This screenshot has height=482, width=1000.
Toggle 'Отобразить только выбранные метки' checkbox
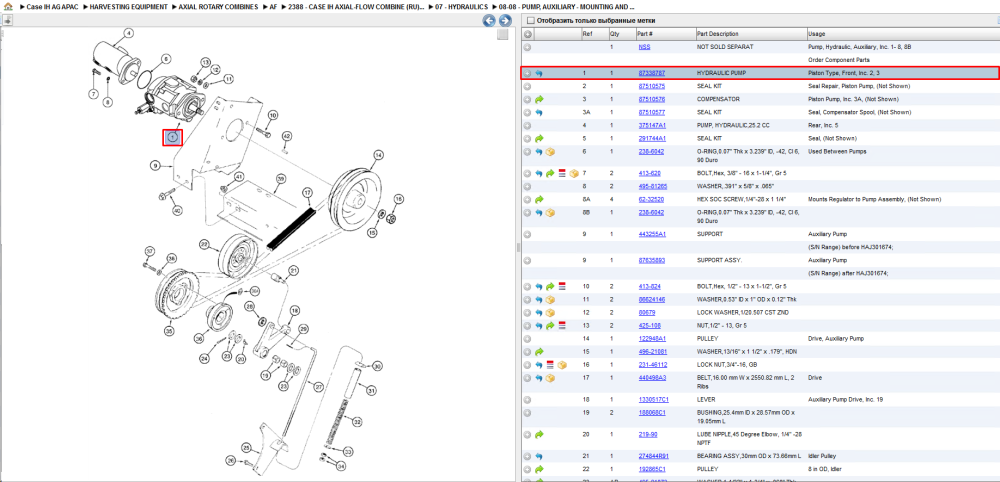531,20
